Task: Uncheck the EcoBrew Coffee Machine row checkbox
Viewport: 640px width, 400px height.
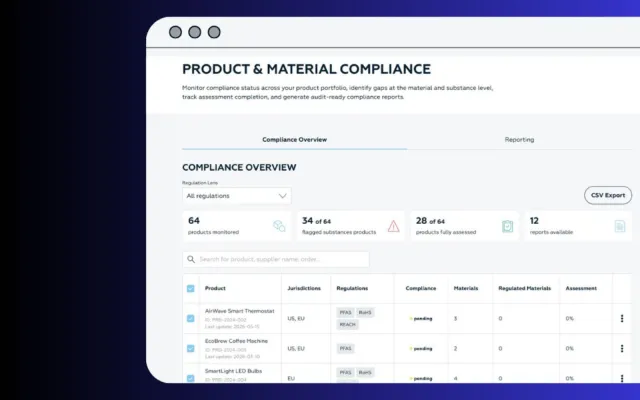Action: click(x=191, y=349)
